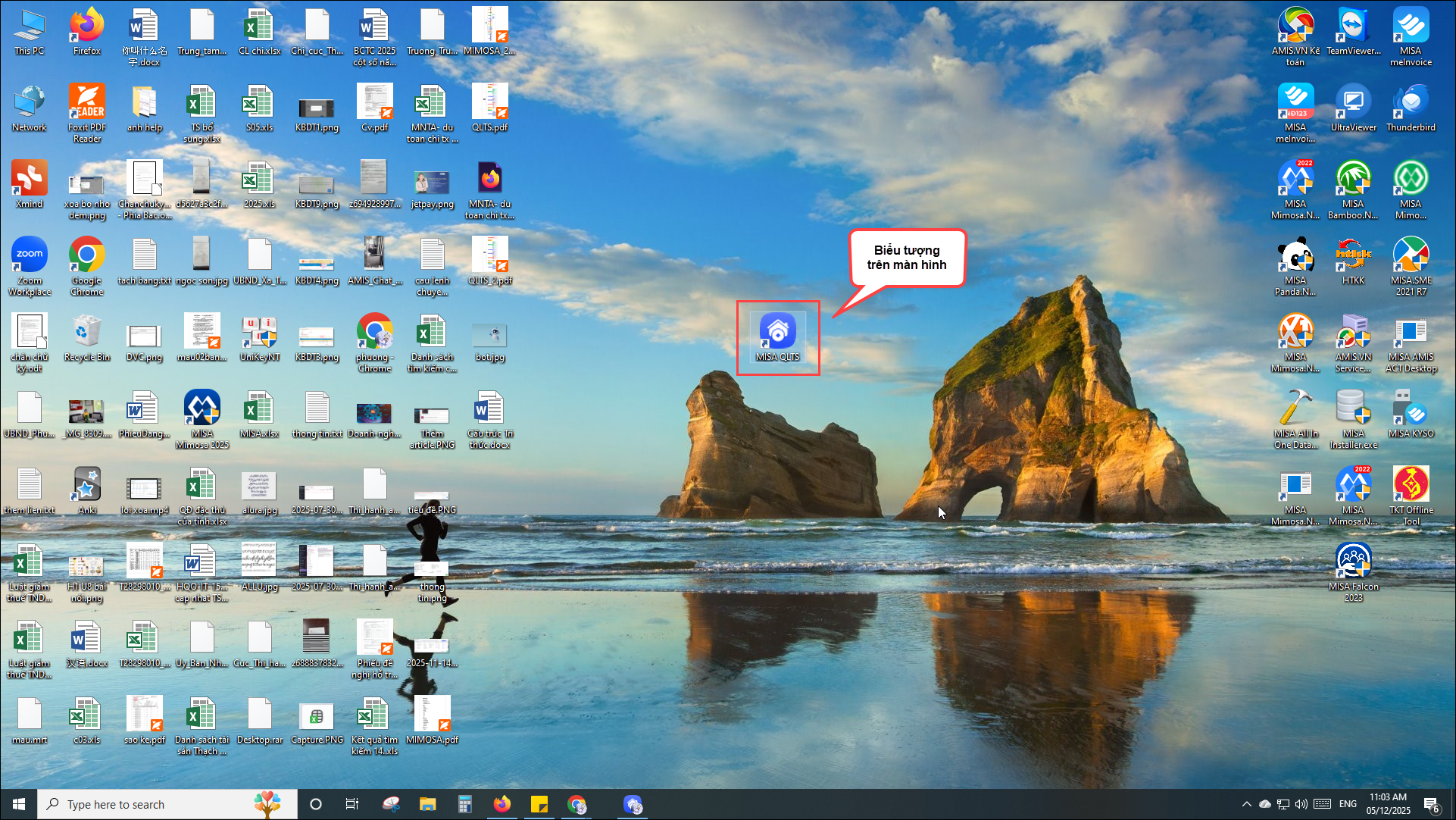Select the UniKeyNT desktop icon
Screen dimensions: 1456x820
pyautogui.click(x=259, y=333)
